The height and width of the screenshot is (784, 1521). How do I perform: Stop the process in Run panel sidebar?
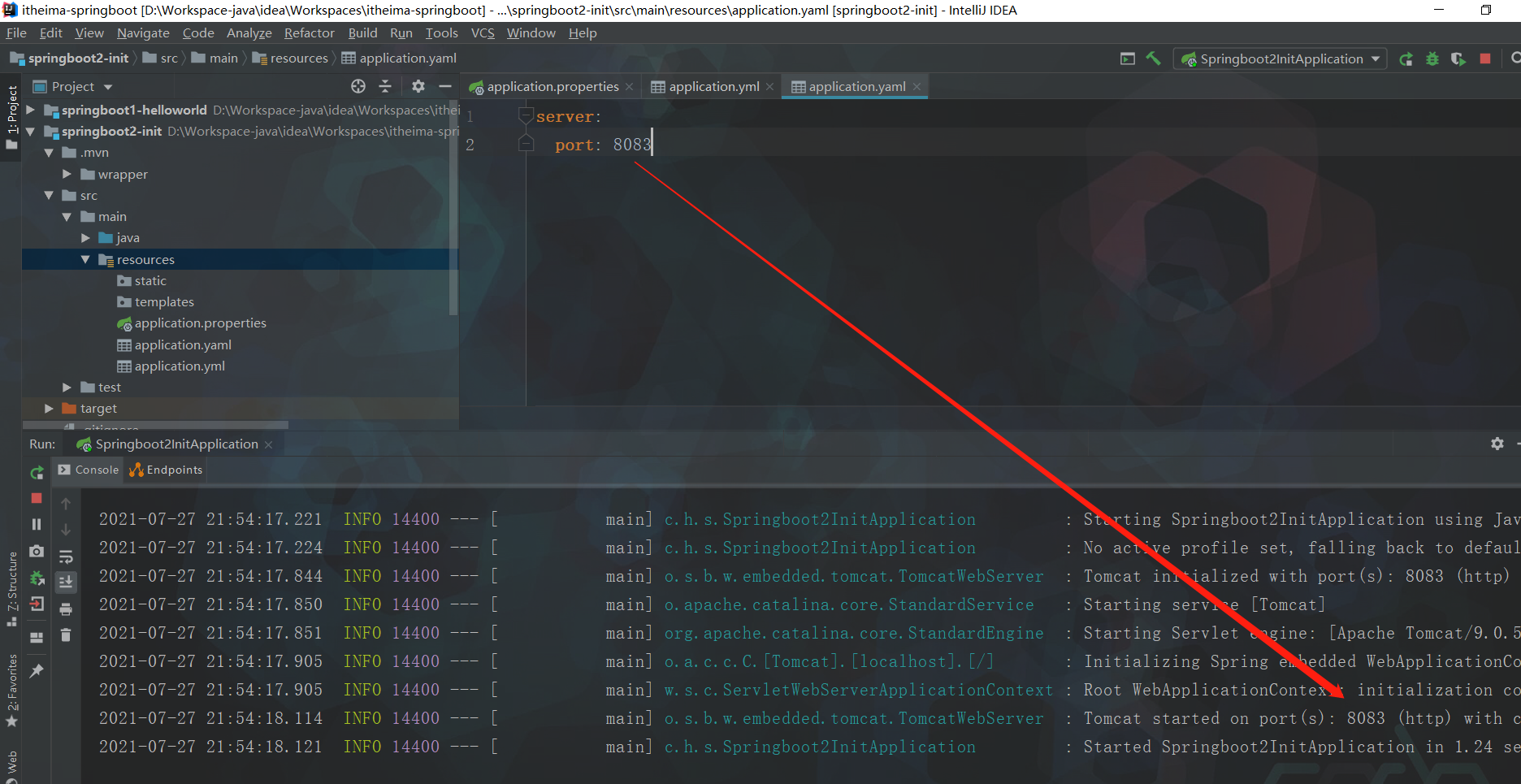[37, 498]
